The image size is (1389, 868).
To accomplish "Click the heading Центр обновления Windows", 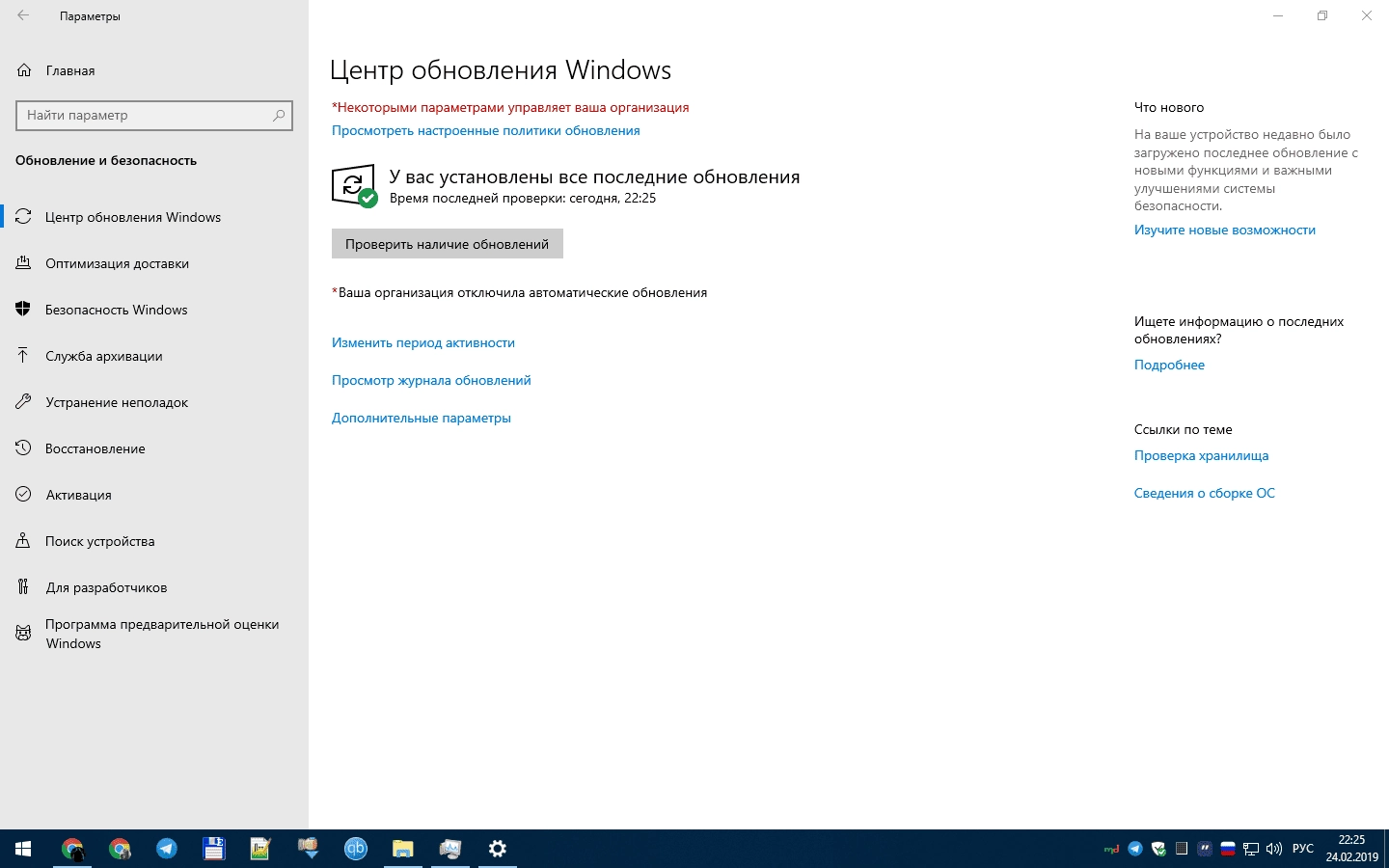I will (x=500, y=70).
